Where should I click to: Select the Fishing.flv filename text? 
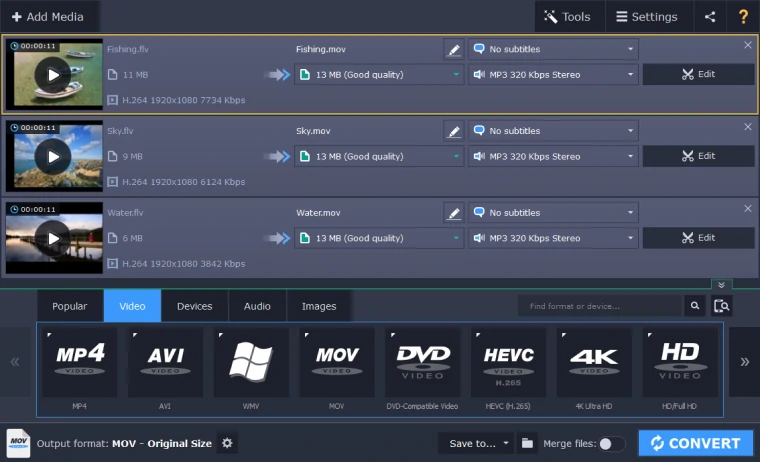(128, 49)
